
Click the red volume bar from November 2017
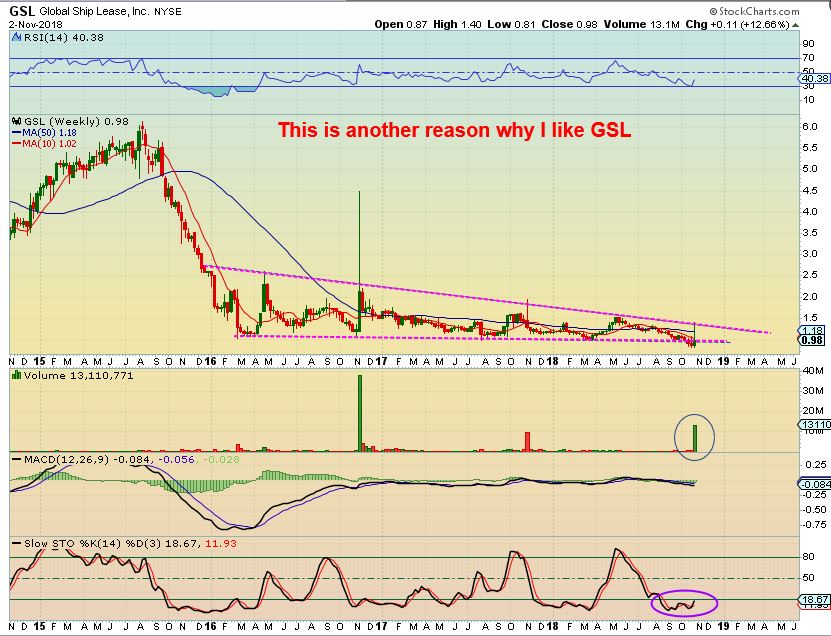(x=527, y=442)
